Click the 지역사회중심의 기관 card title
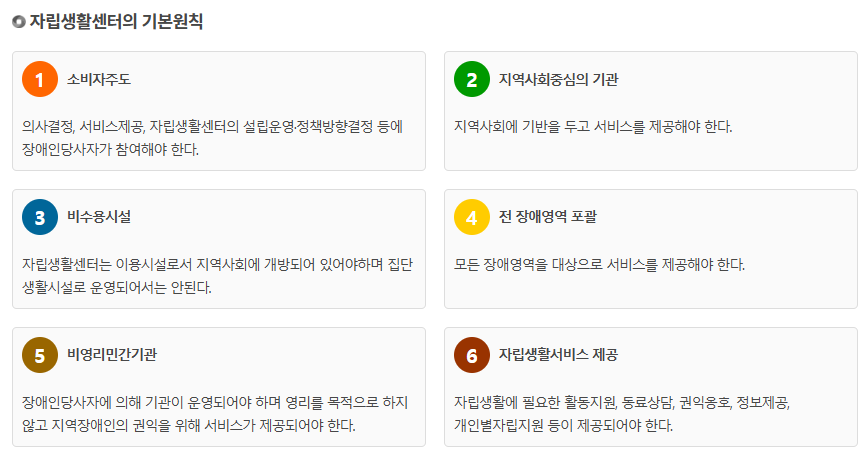This screenshot has width=867, height=458. click(x=558, y=79)
